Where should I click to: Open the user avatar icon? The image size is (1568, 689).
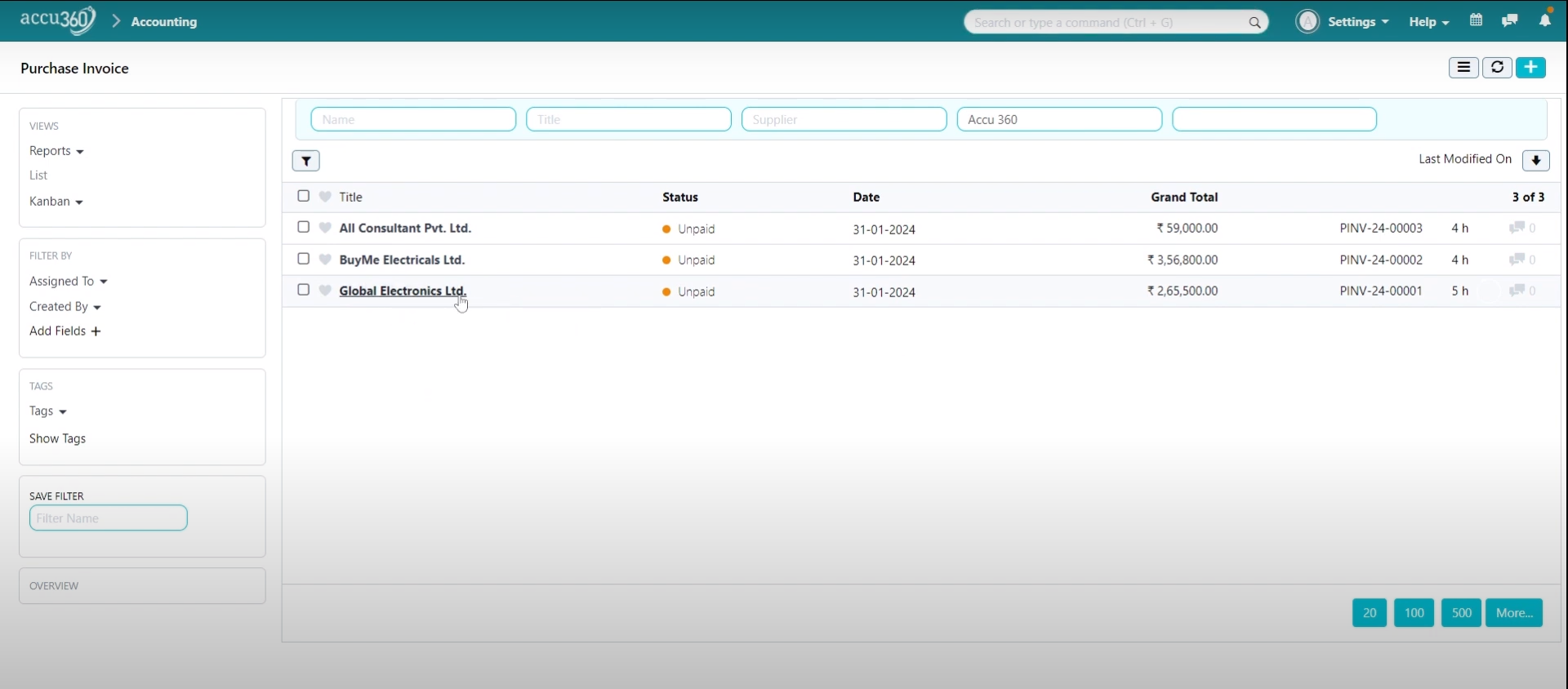pyautogui.click(x=1307, y=22)
